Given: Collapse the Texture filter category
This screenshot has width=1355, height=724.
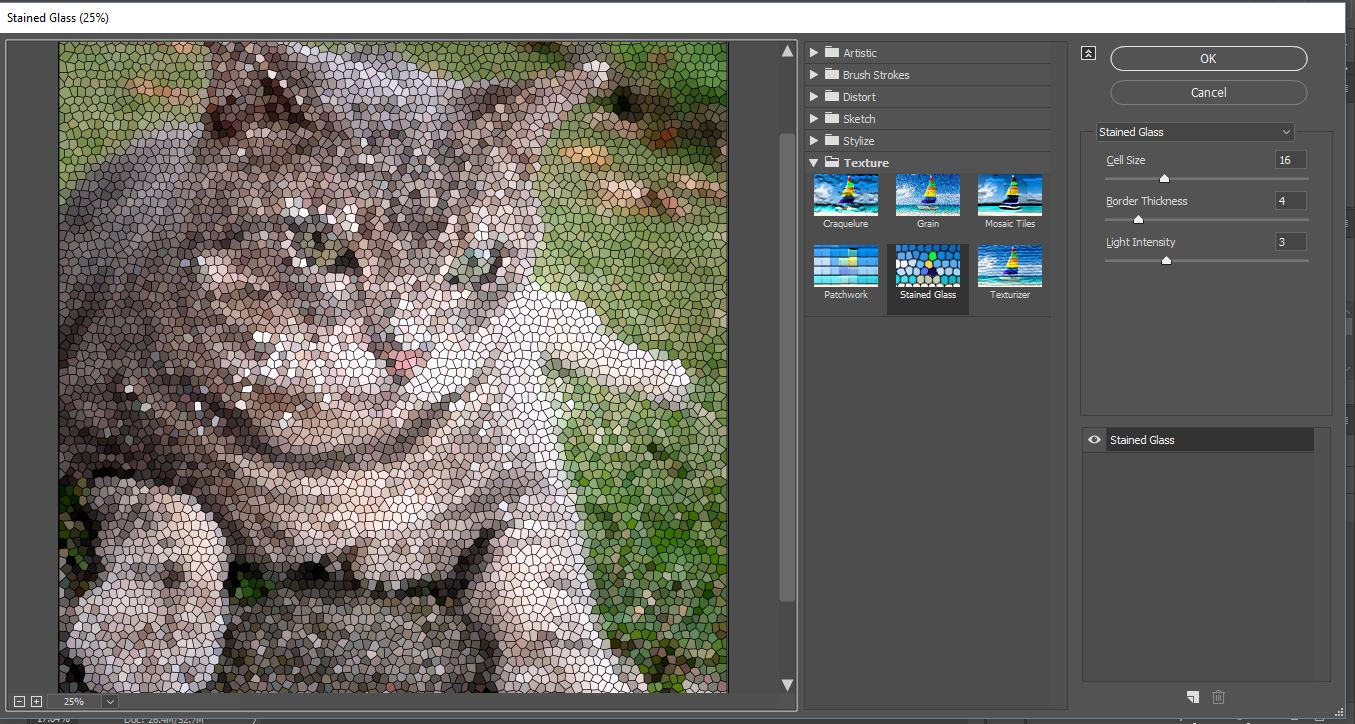Looking at the screenshot, I should click(x=813, y=162).
